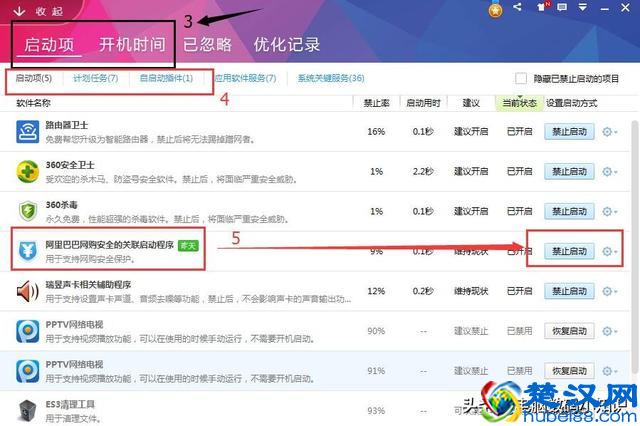The height and width of the screenshot is (426, 640).
Task: Open the main menu dropdown triangle icon
Action: pos(583,7)
